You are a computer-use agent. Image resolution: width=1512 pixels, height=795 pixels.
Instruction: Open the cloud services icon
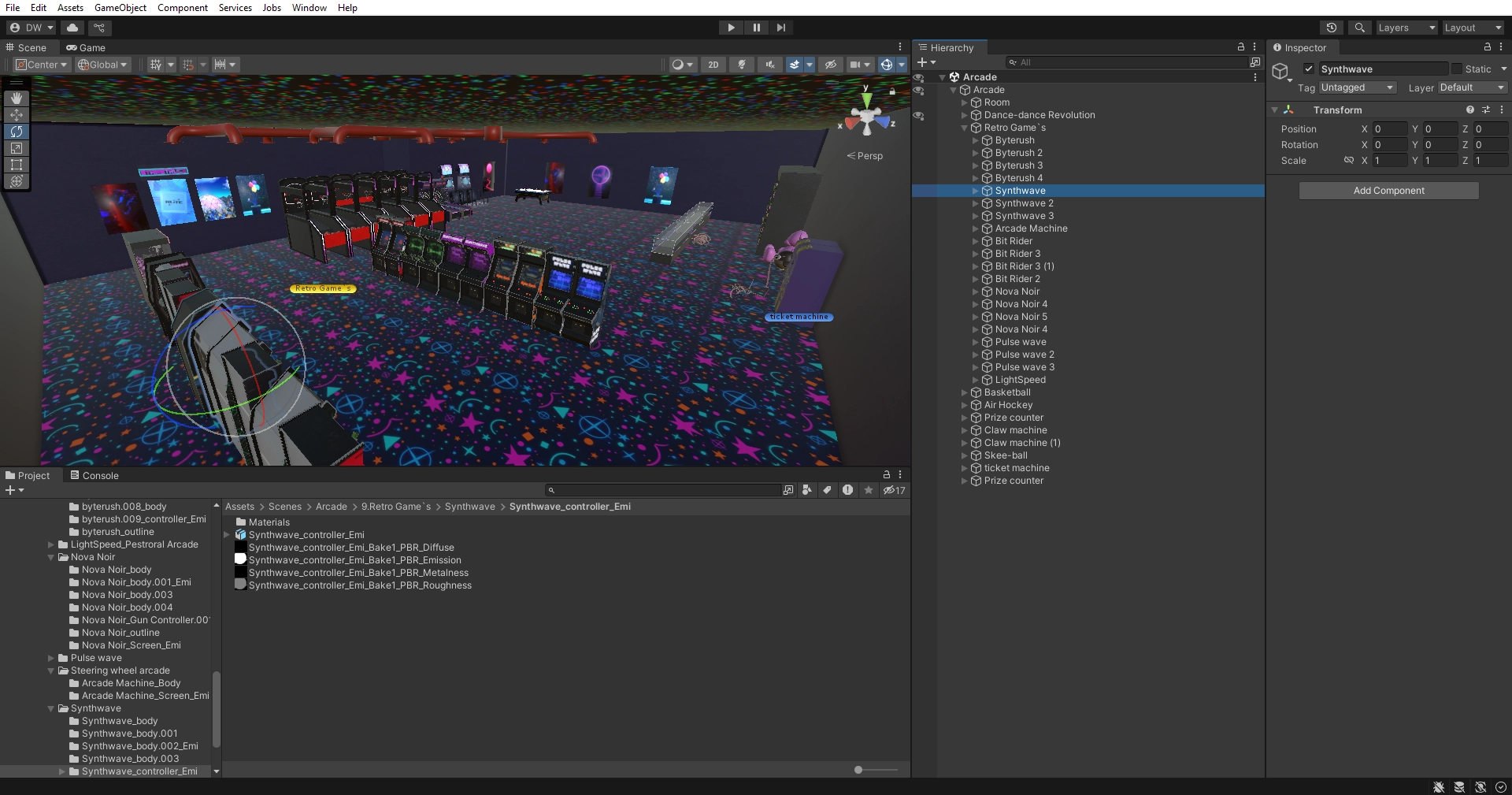72,28
